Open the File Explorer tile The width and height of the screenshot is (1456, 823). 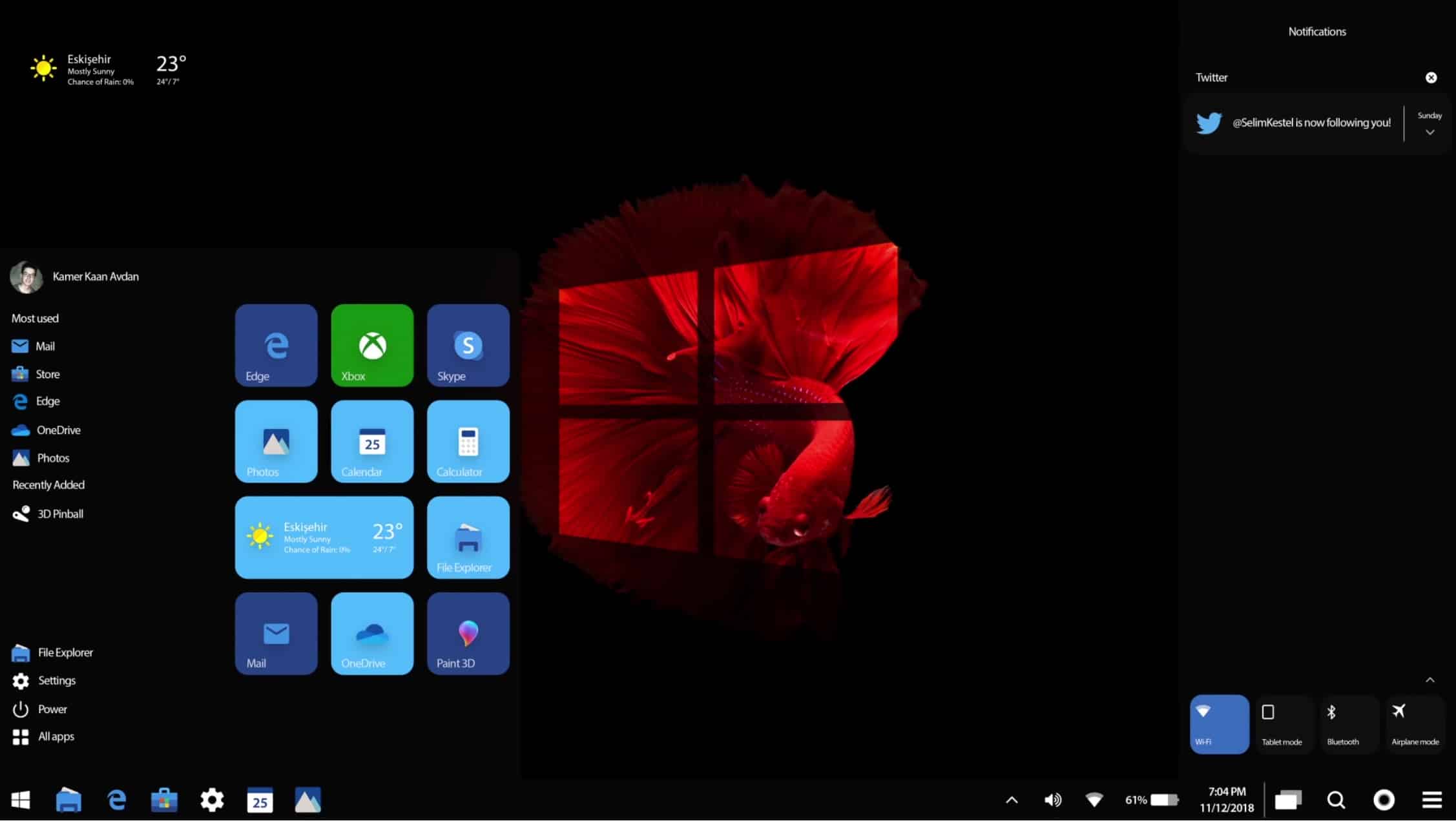[467, 537]
